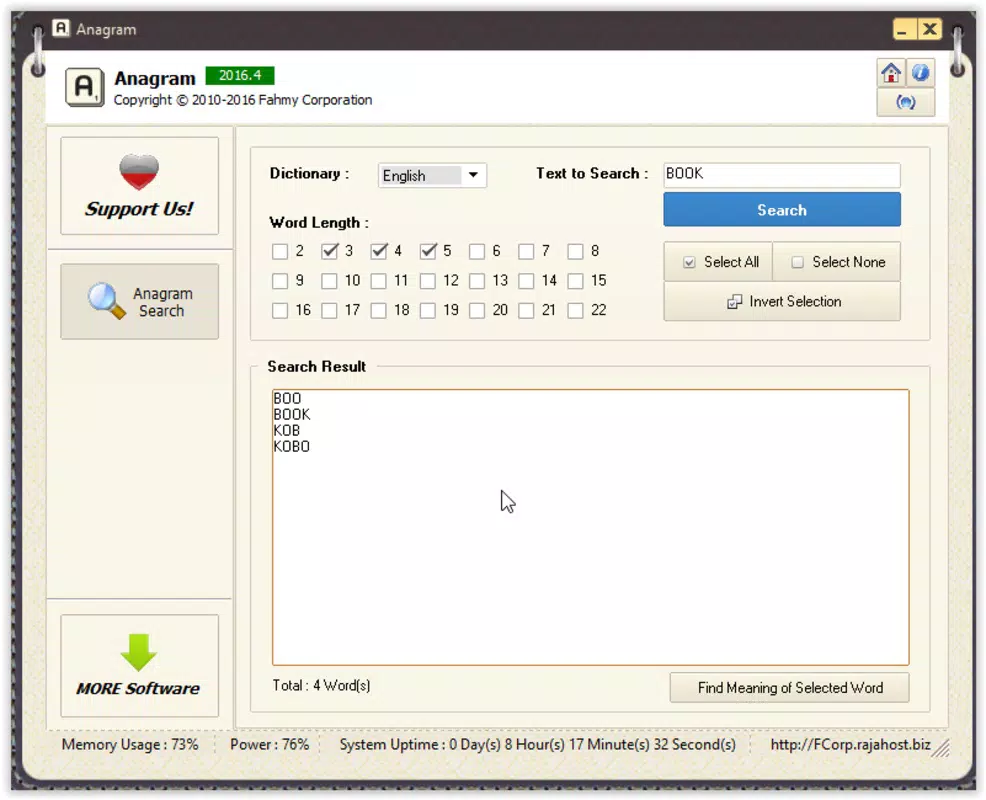Click Invert Selection button
Screen dimensions: 986x800
[782, 302]
